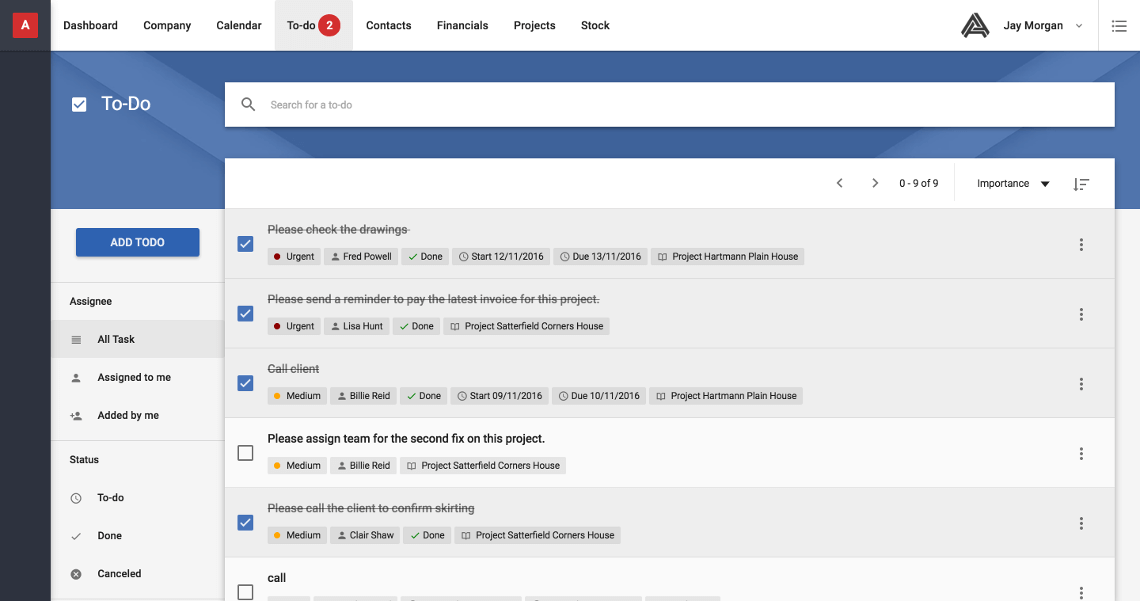Screen dimensions: 1140x601
Task: Open the Stock tab
Action: (595, 25)
